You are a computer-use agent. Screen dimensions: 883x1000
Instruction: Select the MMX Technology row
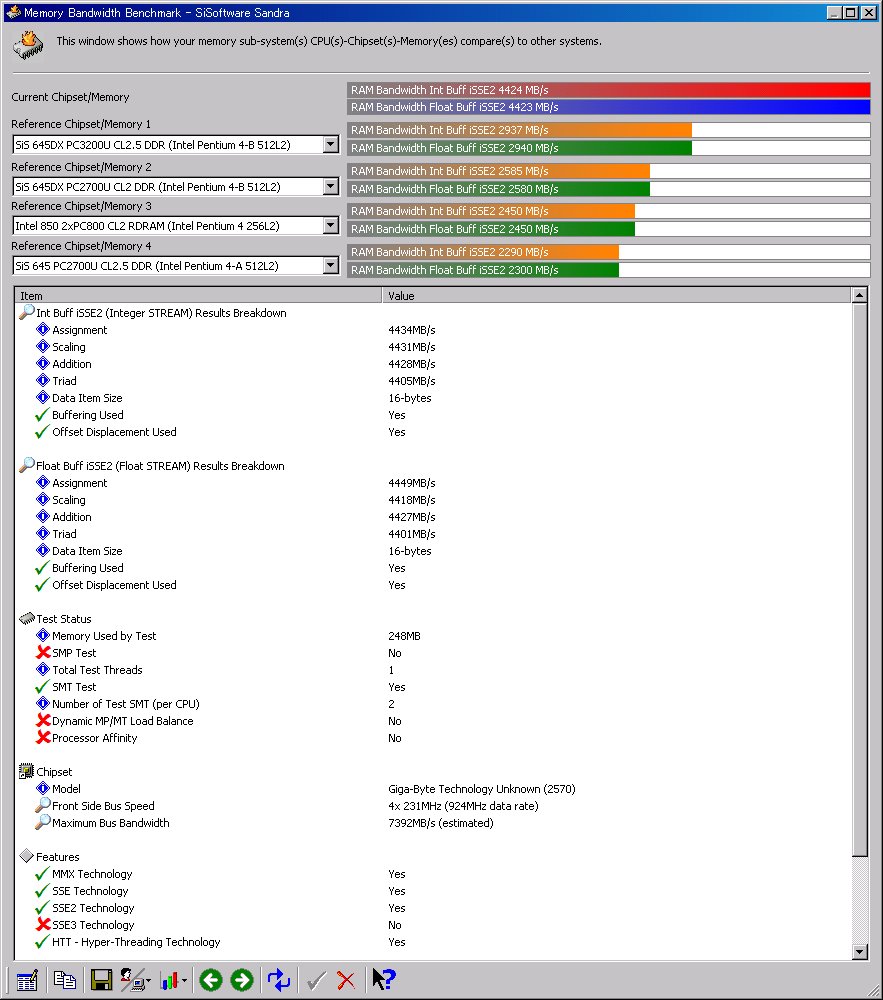tap(433, 874)
